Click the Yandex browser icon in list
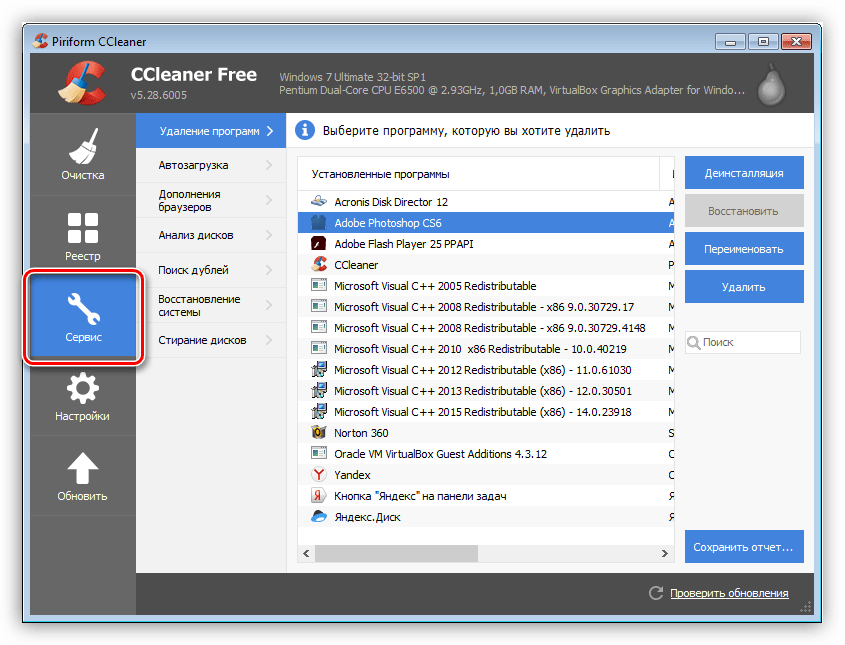 click(x=319, y=475)
